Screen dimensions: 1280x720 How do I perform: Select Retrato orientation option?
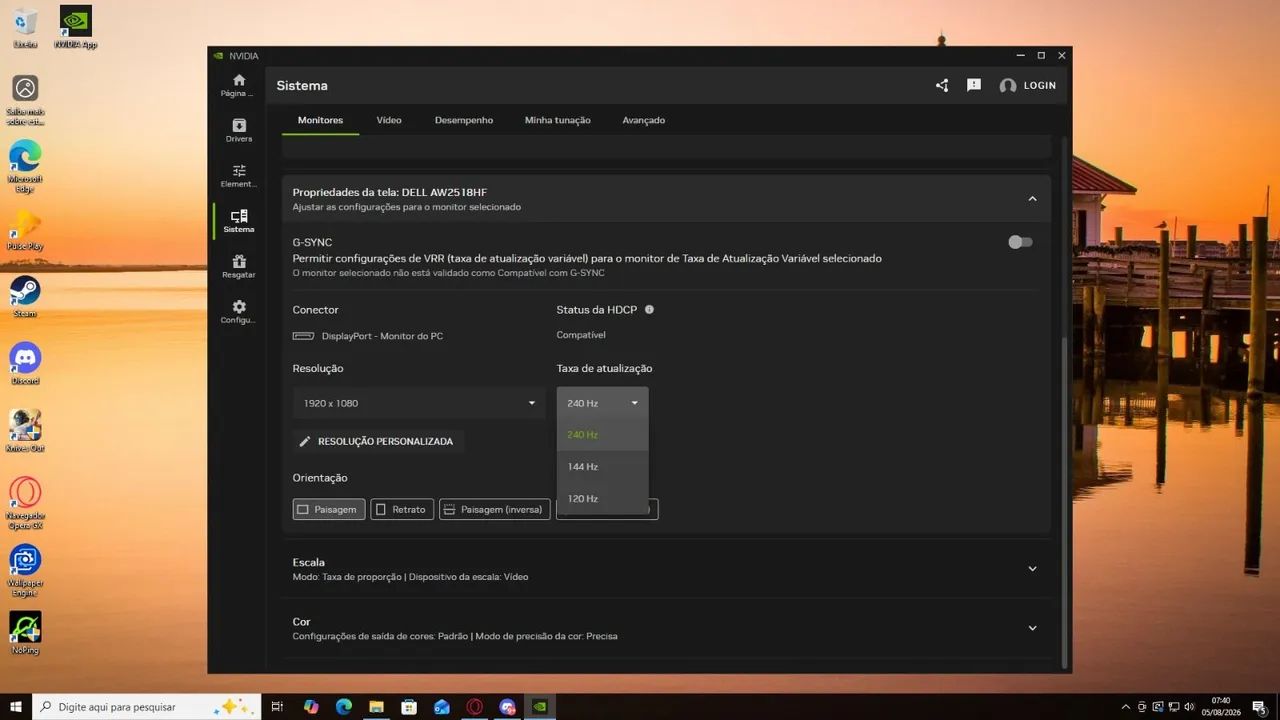tap(402, 509)
